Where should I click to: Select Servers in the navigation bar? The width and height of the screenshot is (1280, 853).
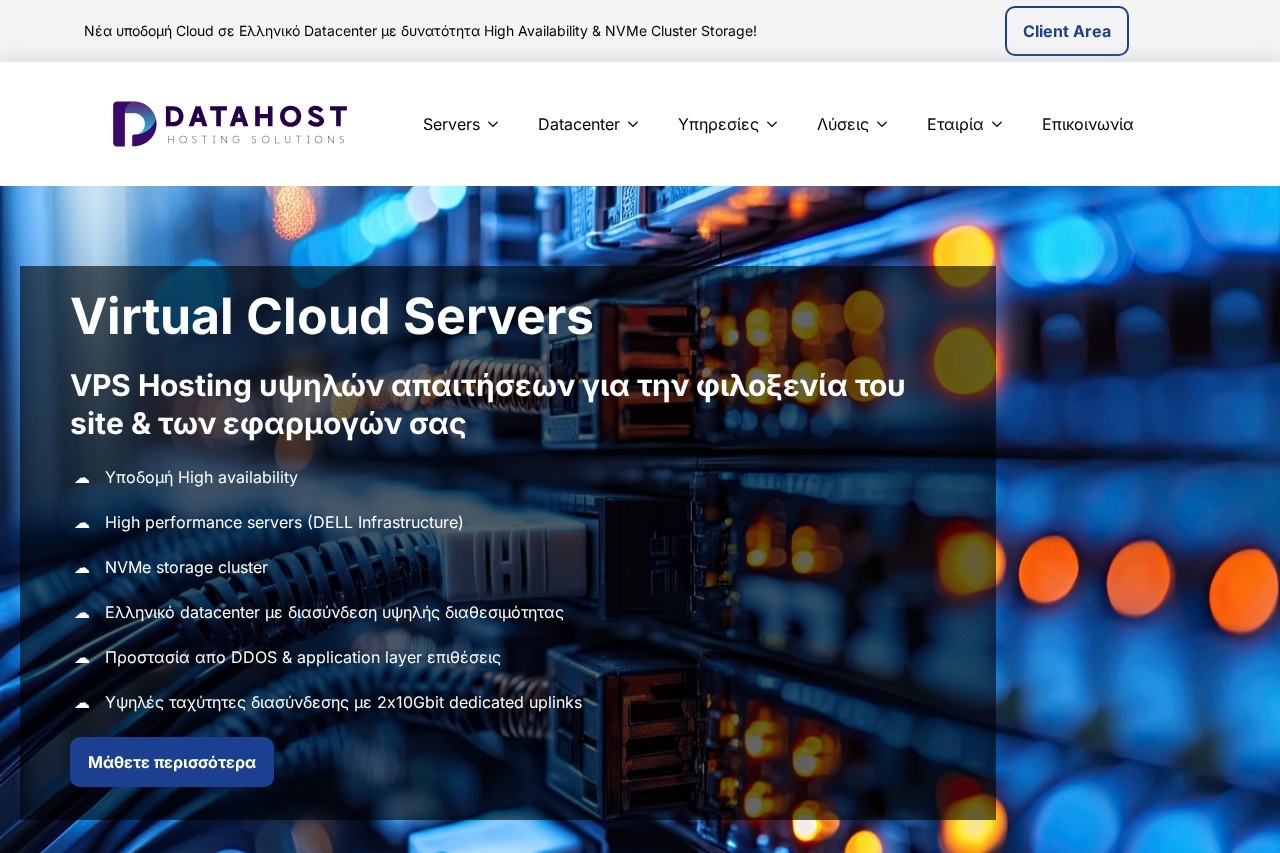[451, 124]
